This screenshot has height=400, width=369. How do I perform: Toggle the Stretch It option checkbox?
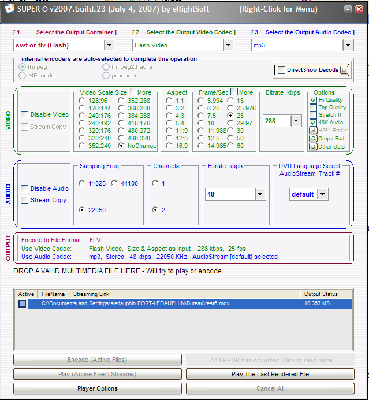[x=313, y=115]
